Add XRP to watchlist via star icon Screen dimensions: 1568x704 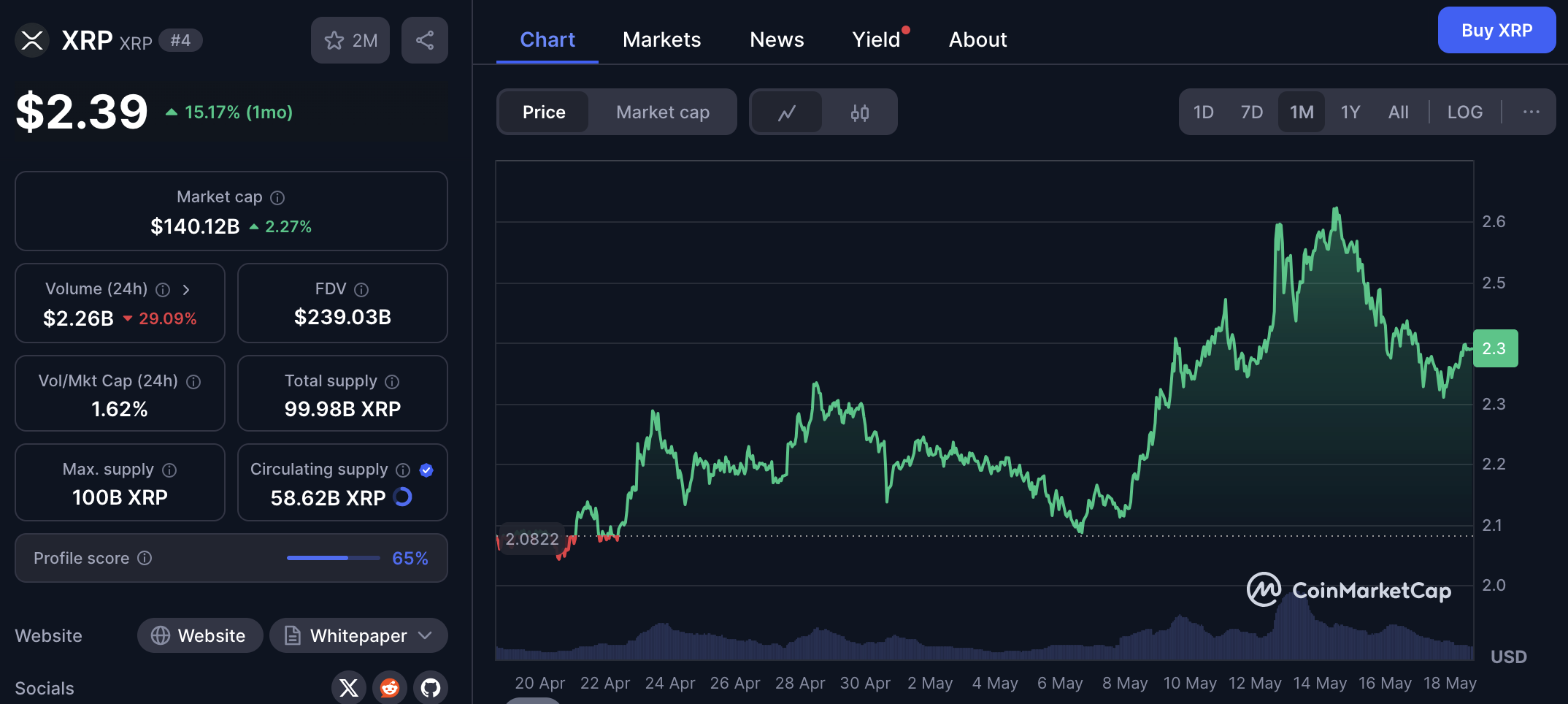pyautogui.click(x=334, y=40)
